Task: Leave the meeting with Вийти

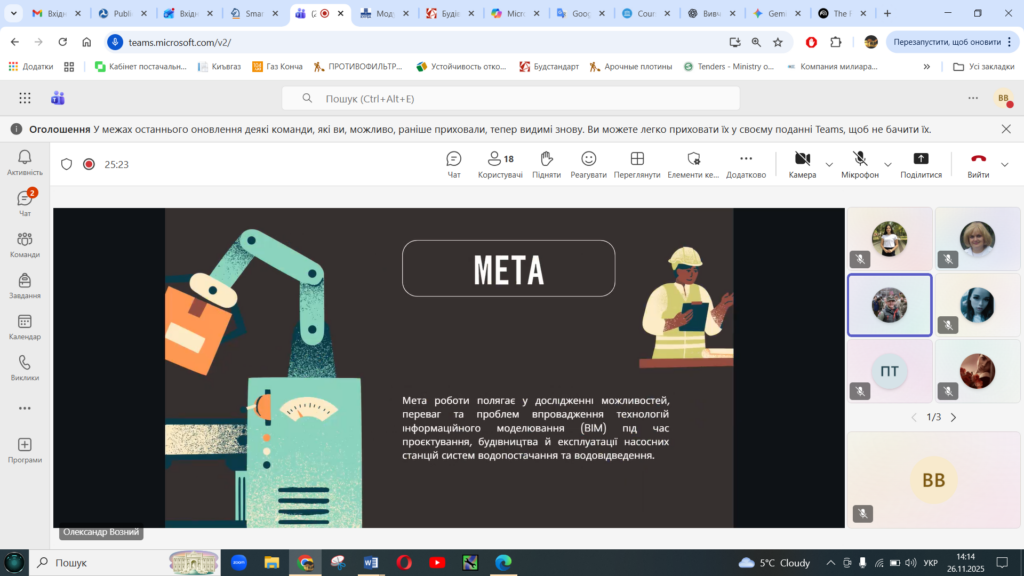Action: click(978, 163)
